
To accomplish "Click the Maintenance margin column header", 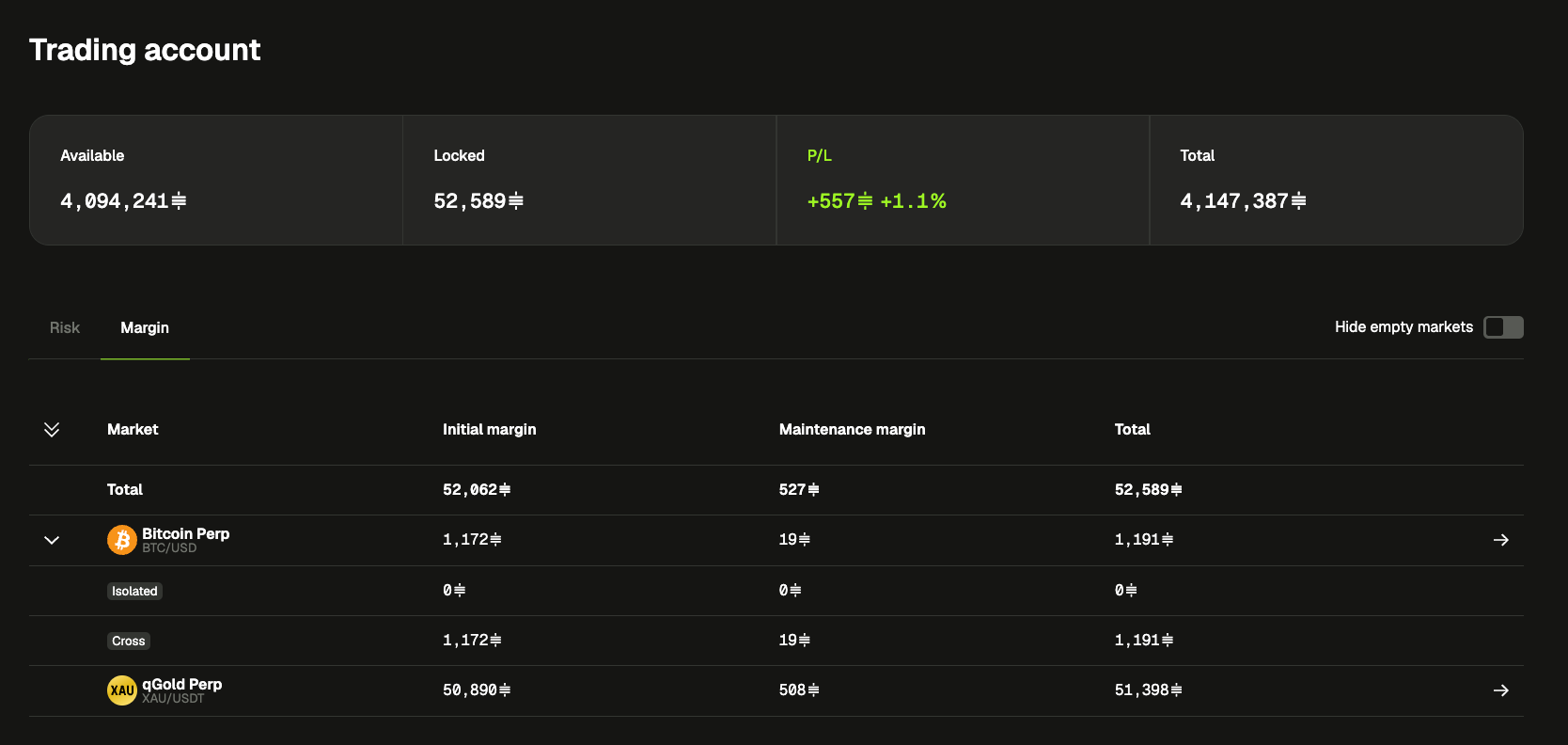I will [x=852, y=430].
